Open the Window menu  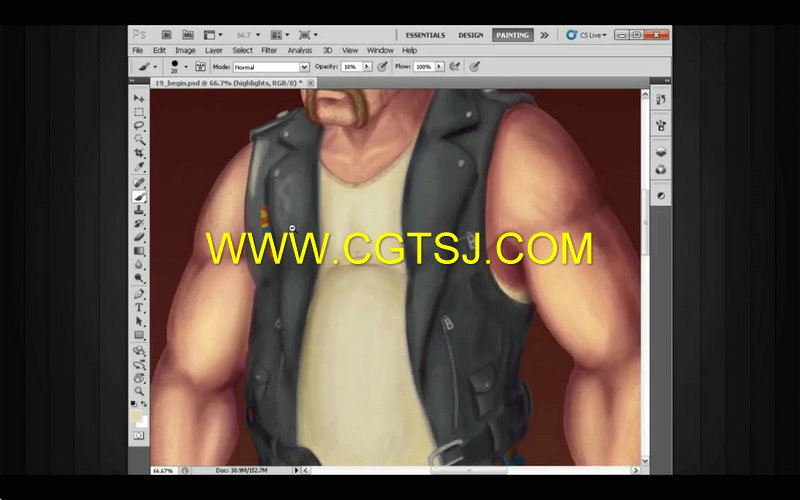380,51
